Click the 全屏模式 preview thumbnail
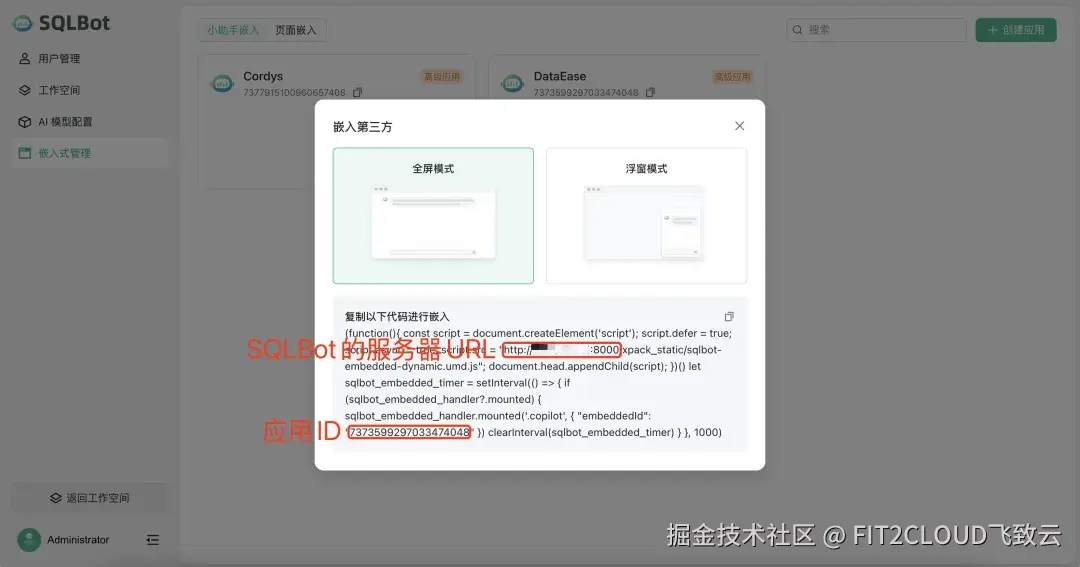Viewport: 1080px width, 567px height. point(433,223)
